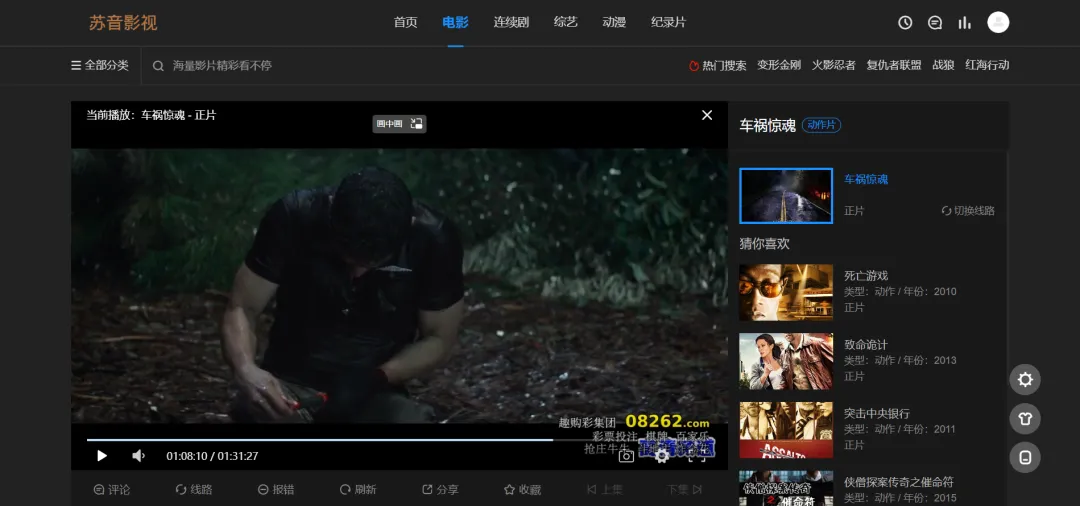Mute the video volume
This screenshot has width=1080, height=506.
(138, 456)
